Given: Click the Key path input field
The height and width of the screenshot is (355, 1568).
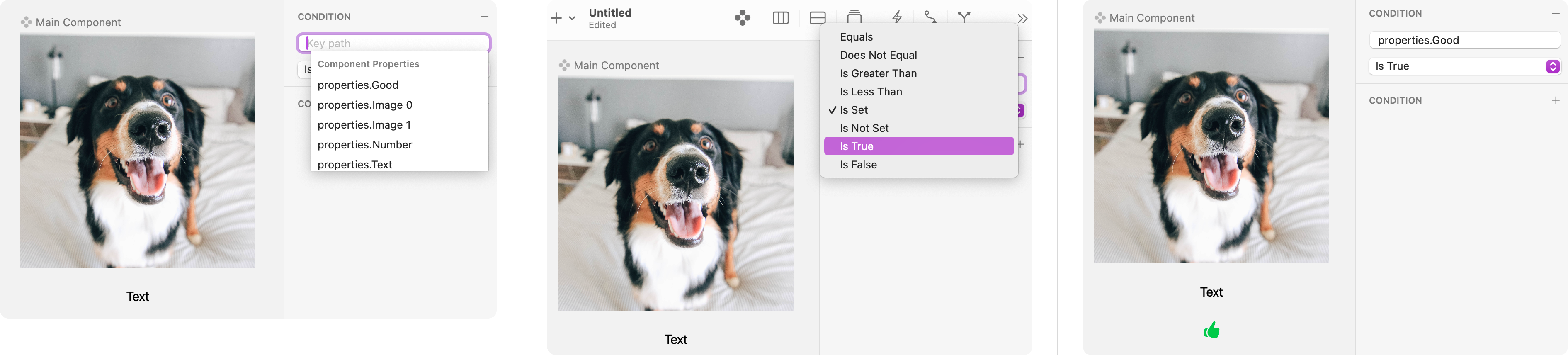Looking at the screenshot, I should pyautogui.click(x=394, y=43).
